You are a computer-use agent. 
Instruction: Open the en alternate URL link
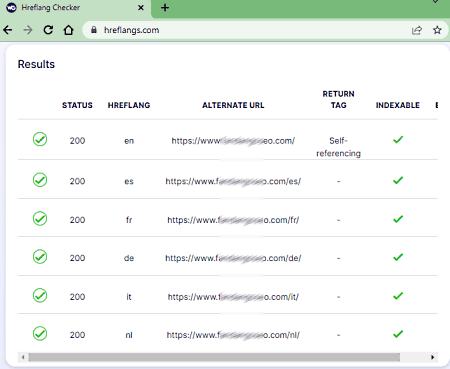233,141
